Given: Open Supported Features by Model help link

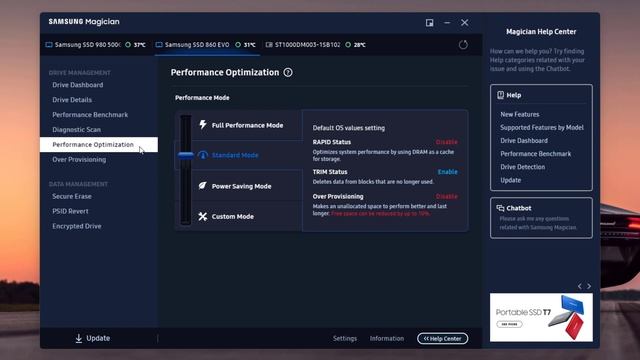Looking at the screenshot, I should 542,127.
